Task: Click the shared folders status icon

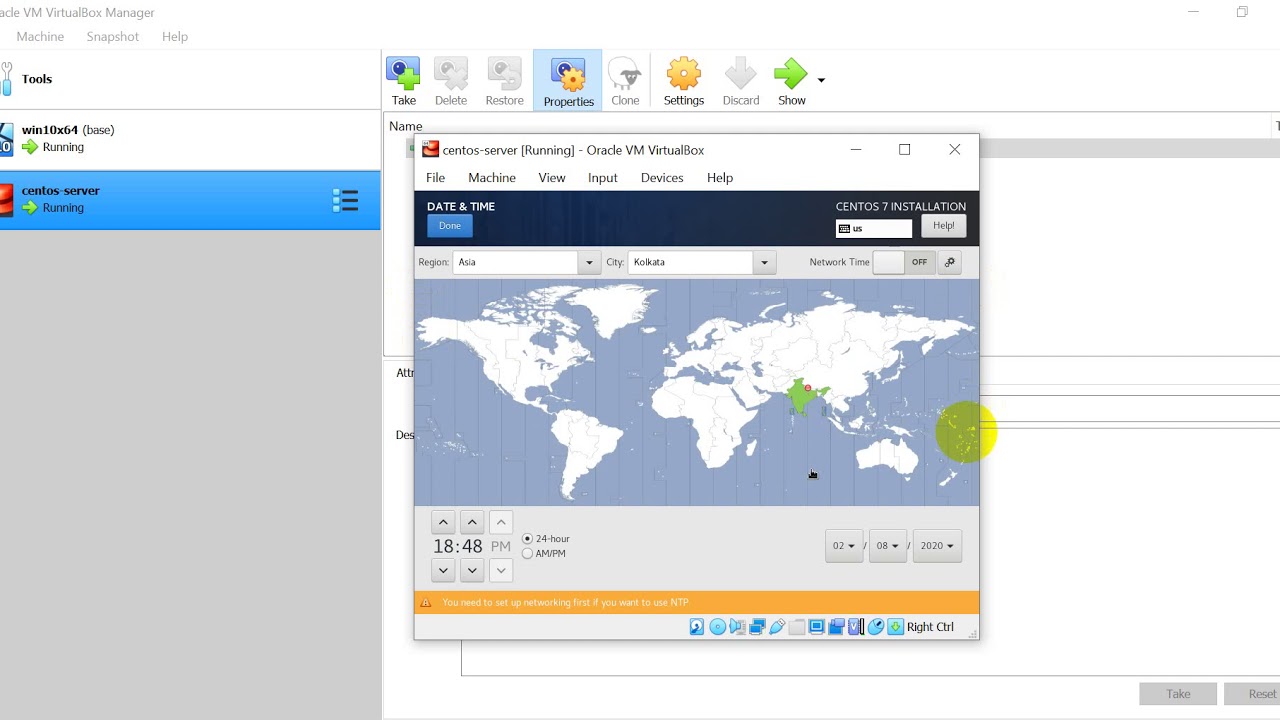Action: (797, 627)
